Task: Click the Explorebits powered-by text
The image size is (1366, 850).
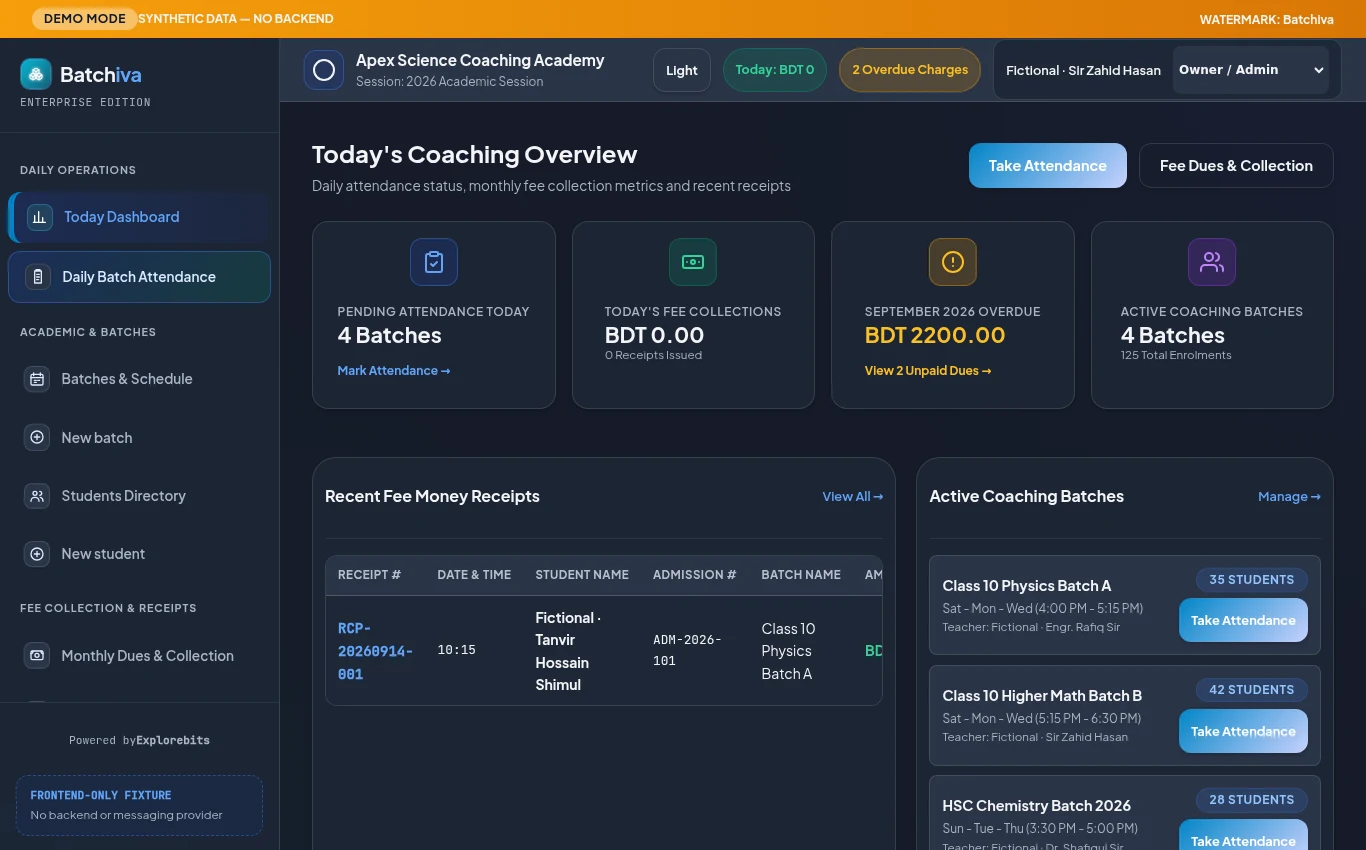Action: pyautogui.click(x=173, y=741)
